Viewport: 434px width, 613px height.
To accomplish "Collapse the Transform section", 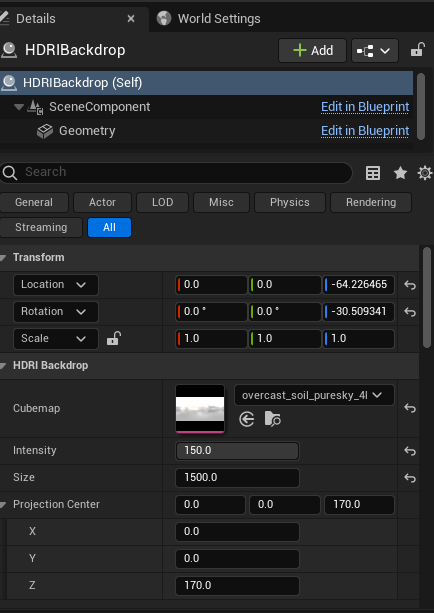I will (x=3, y=258).
